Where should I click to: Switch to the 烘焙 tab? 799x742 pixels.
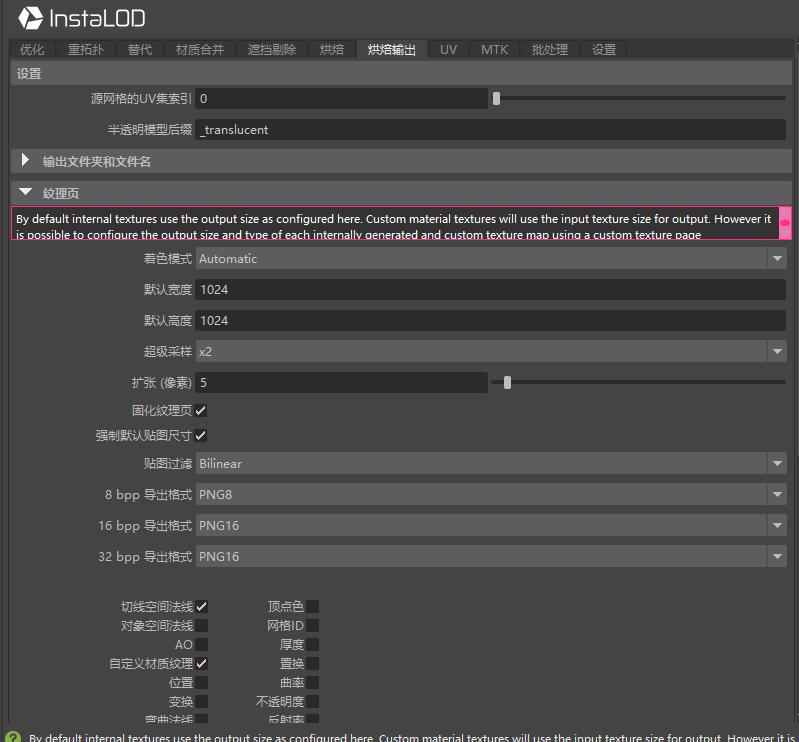point(332,49)
